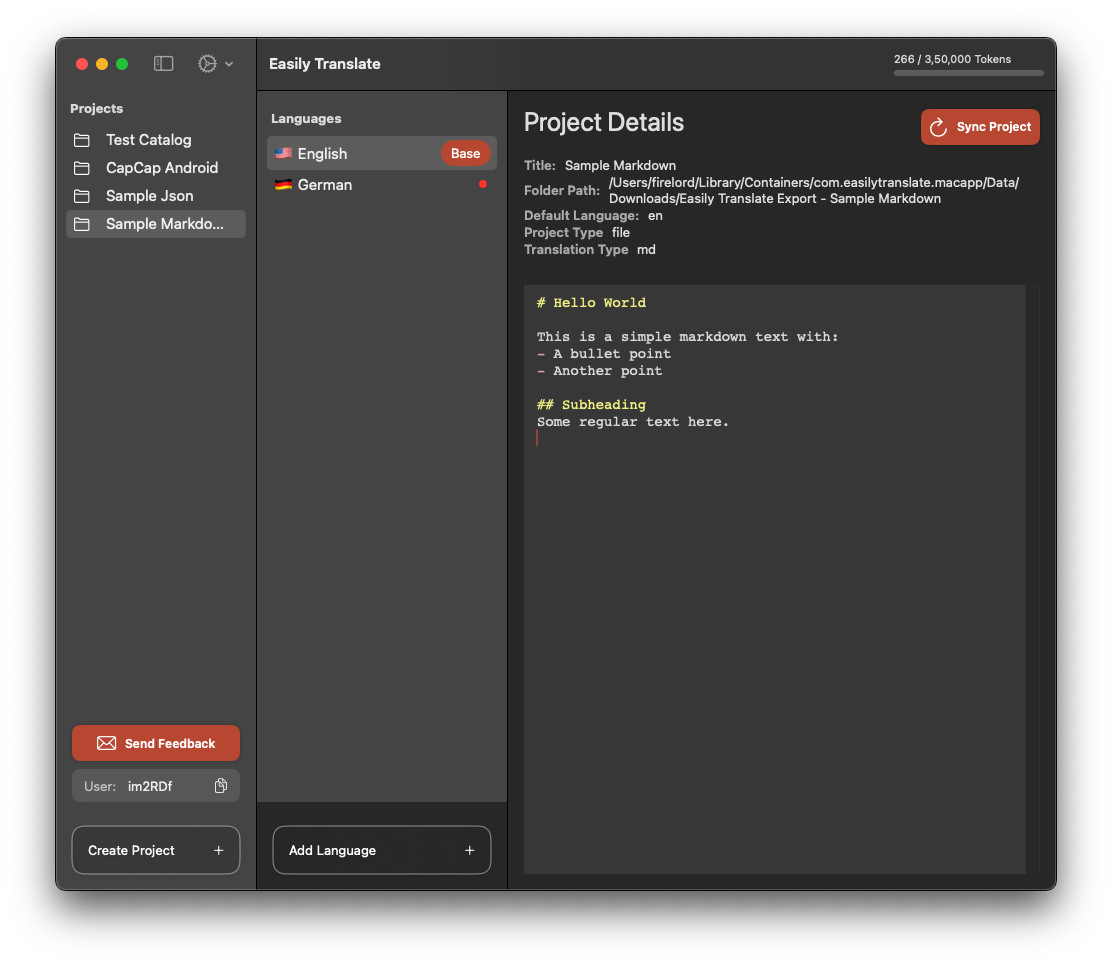
Task: Click the folder icon beside Test Catalog
Action: [x=82, y=140]
